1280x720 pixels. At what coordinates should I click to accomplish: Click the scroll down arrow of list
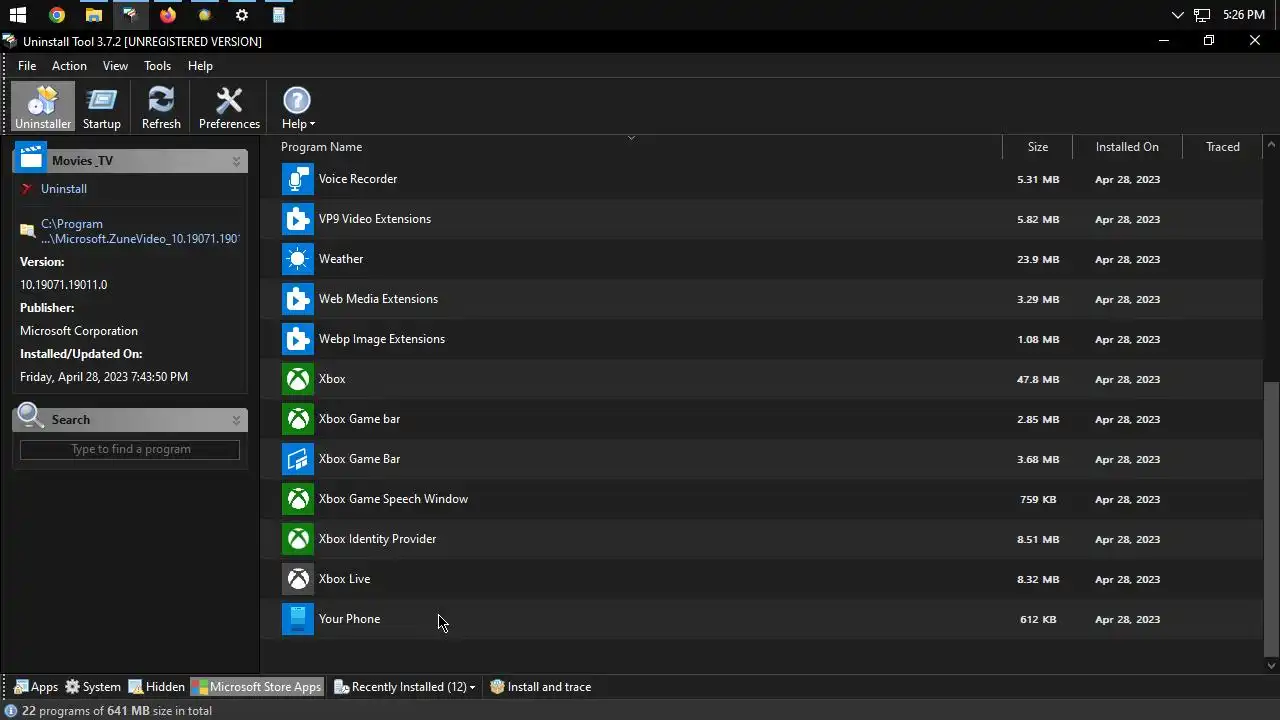(x=1271, y=665)
